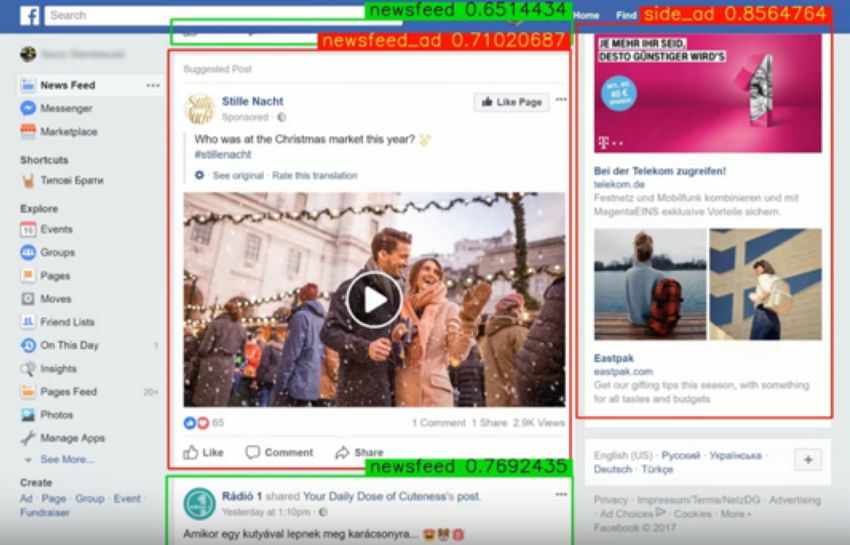Click the Event link under Create
850x545 pixels.
[x=127, y=499]
